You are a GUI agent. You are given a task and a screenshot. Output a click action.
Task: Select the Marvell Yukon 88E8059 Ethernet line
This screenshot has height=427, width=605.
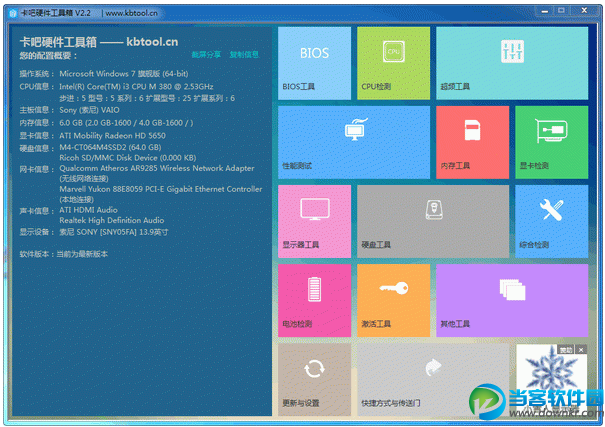point(161,189)
